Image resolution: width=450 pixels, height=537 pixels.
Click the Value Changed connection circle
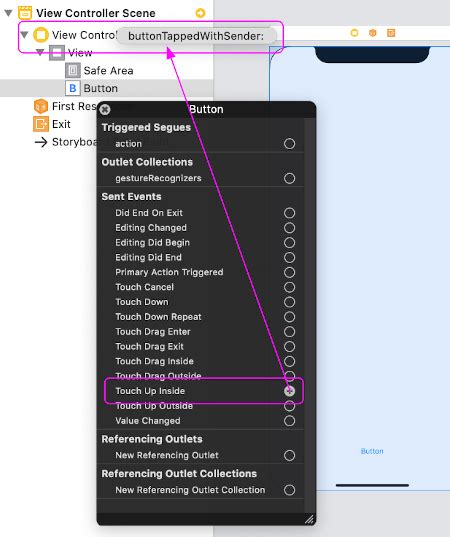(x=289, y=421)
